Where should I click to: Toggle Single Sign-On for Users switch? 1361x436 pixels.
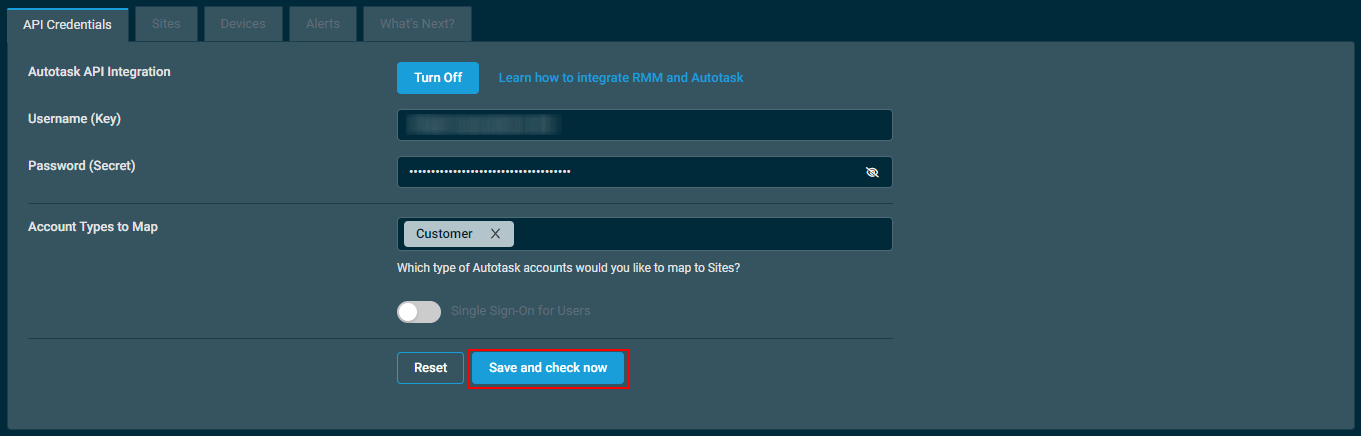click(419, 311)
